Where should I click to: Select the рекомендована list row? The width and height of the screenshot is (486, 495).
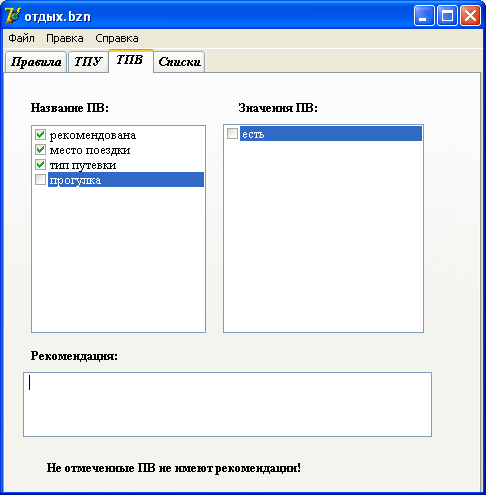coord(118,135)
